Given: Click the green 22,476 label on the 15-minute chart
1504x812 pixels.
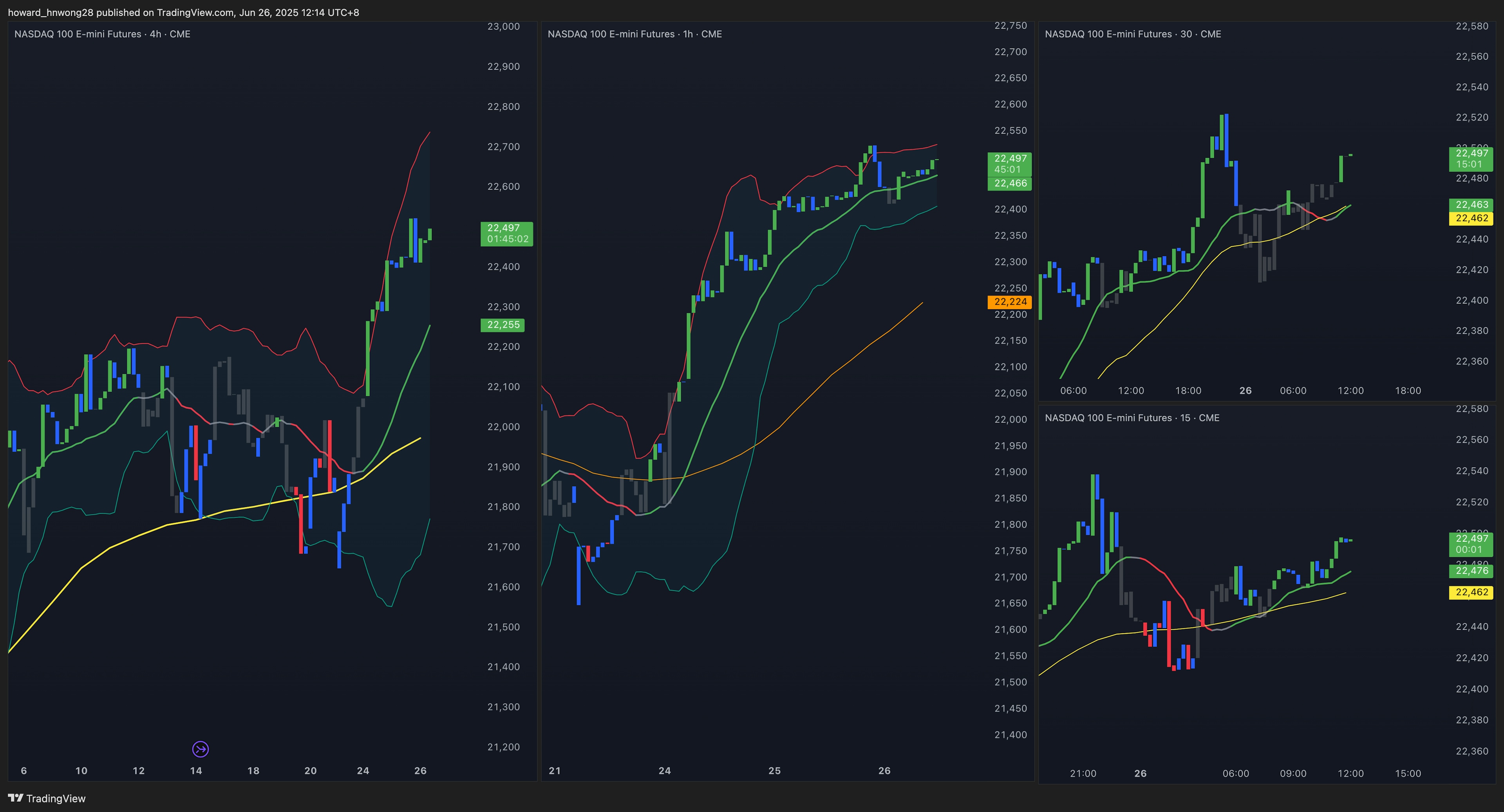Looking at the screenshot, I should point(1471,571).
